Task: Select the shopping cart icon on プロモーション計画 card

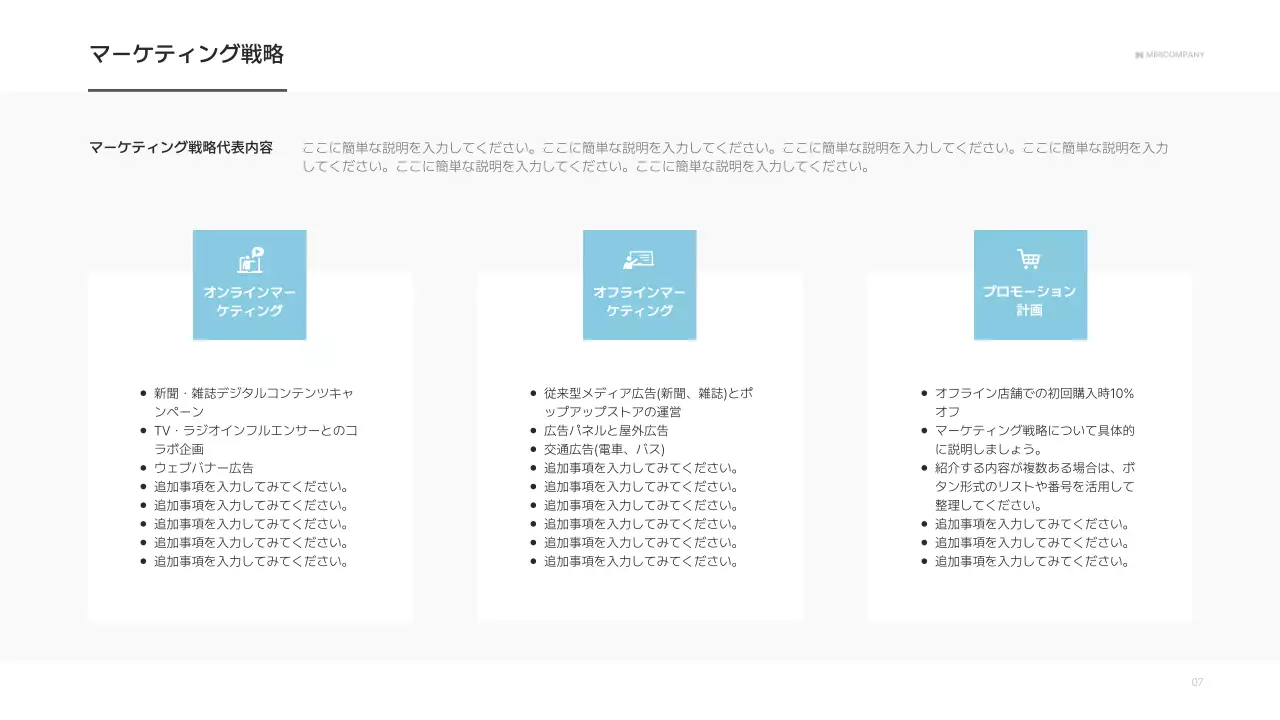Action: [1030, 260]
